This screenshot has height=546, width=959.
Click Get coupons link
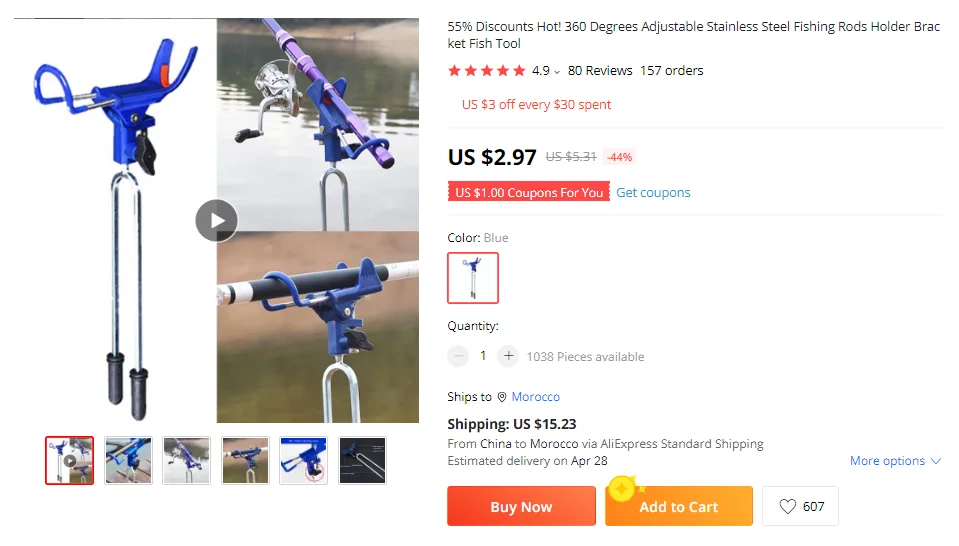653,193
